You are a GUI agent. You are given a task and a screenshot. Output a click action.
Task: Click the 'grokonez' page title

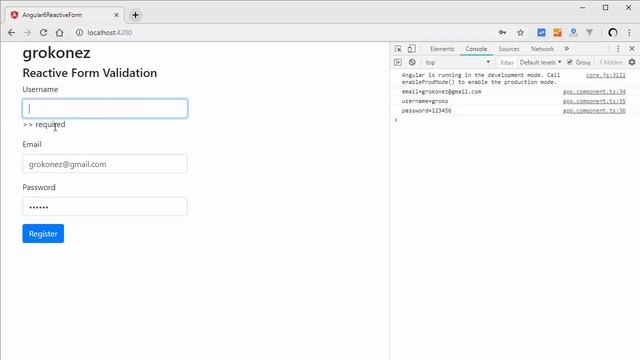click(56, 53)
